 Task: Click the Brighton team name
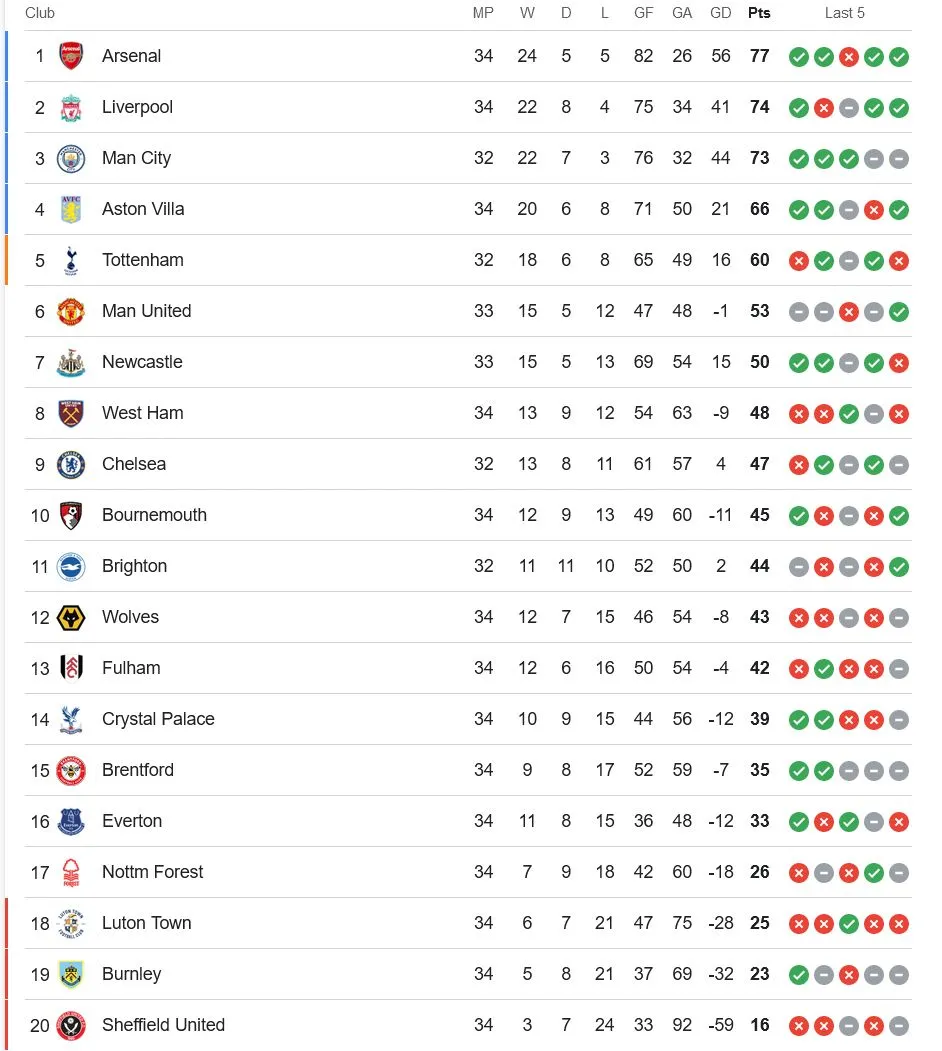pos(134,566)
